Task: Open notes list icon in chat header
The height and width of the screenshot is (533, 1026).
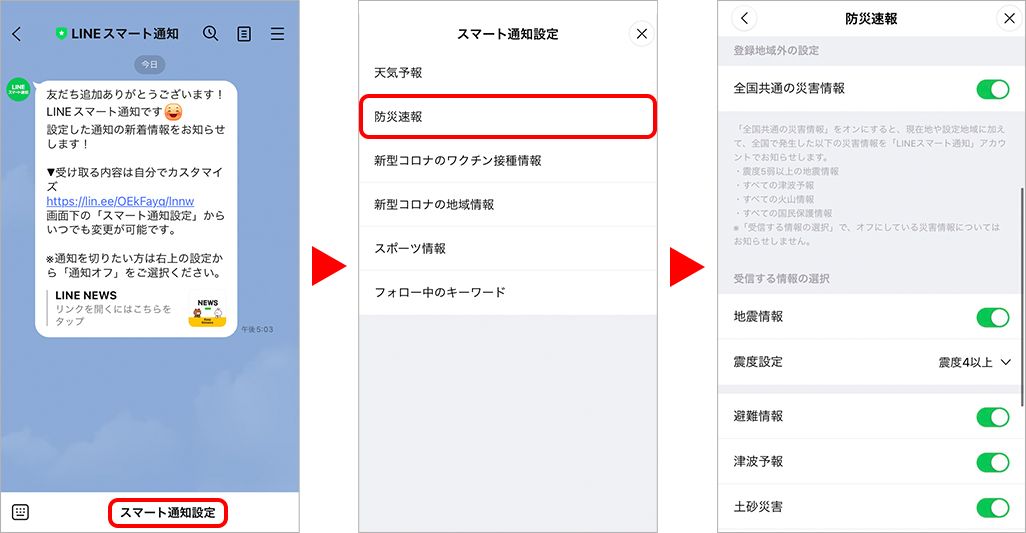Action: [x=244, y=34]
